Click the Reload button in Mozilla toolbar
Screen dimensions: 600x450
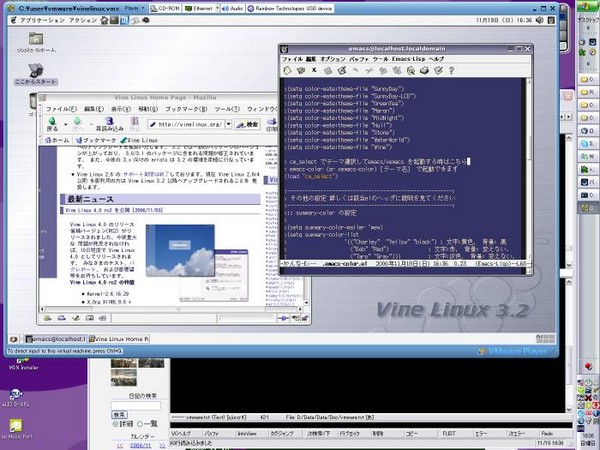pyautogui.click(x=110, y=124)
